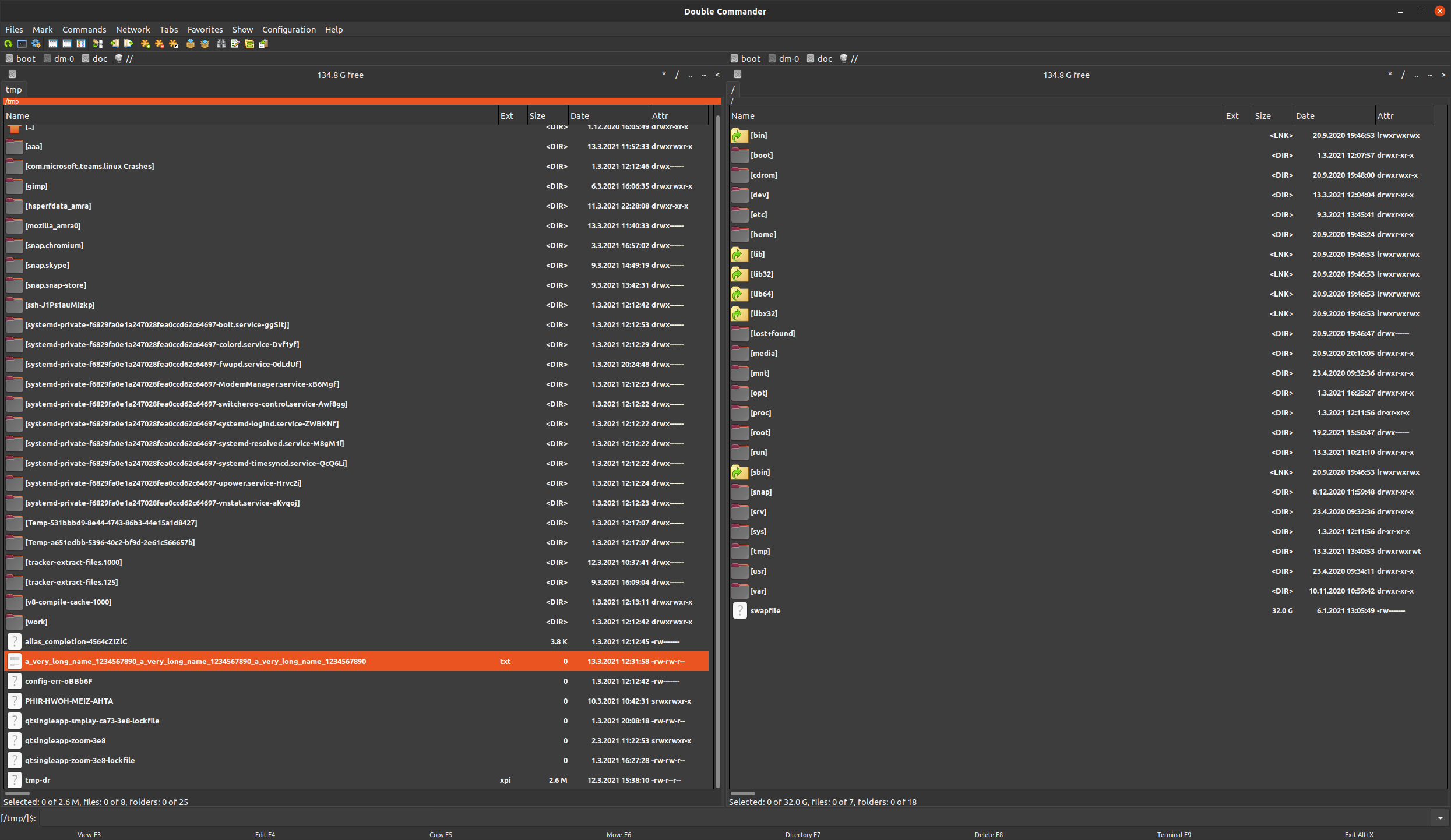Image resolution: width=1451 pixels, height=840 pixels.
Task: Switch to Brief view toolbar icon
Action: click(x=53, y=44)
